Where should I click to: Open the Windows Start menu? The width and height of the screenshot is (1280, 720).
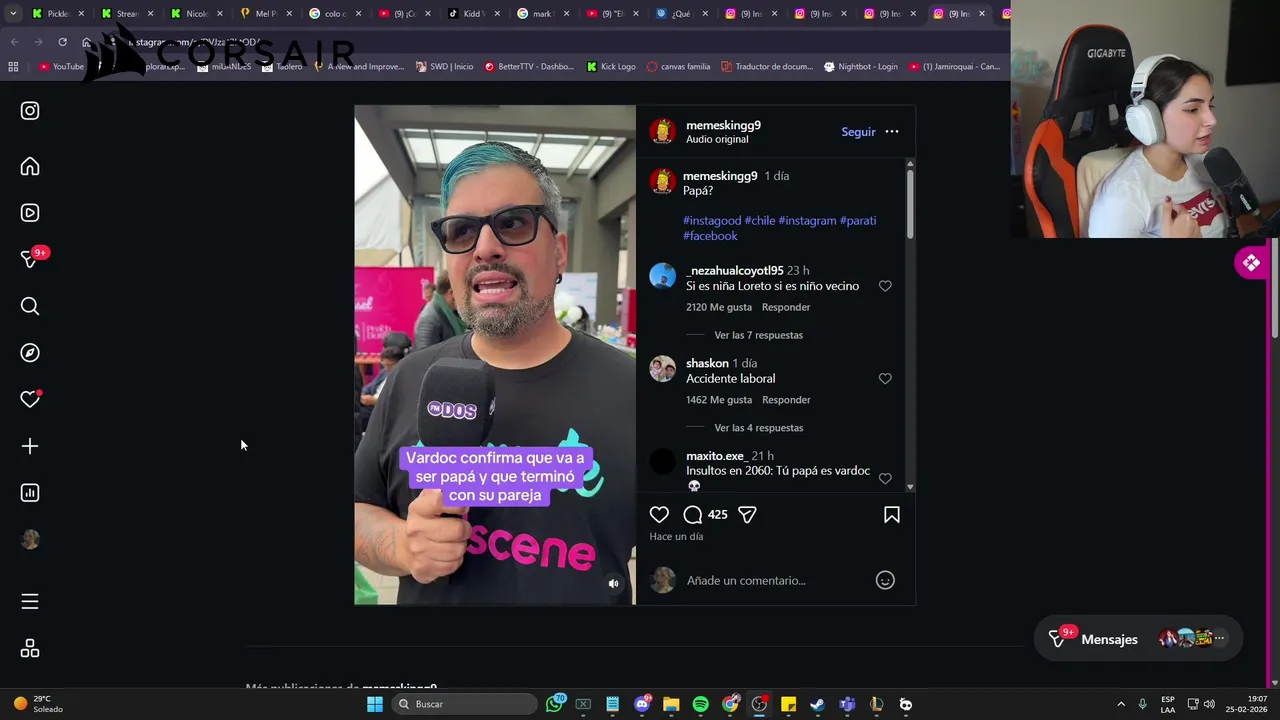(375, 704)
